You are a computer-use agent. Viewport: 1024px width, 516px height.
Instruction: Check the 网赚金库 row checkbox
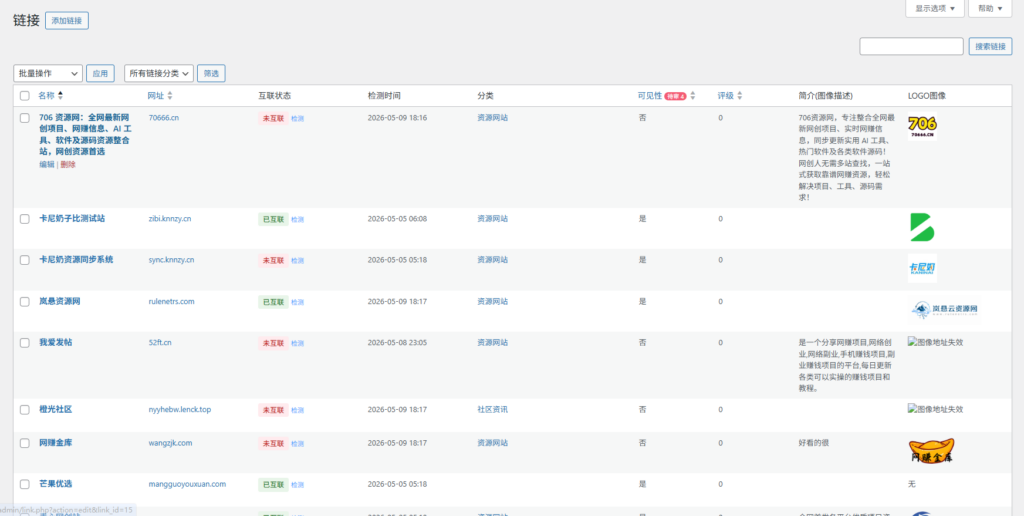point(25,443)
